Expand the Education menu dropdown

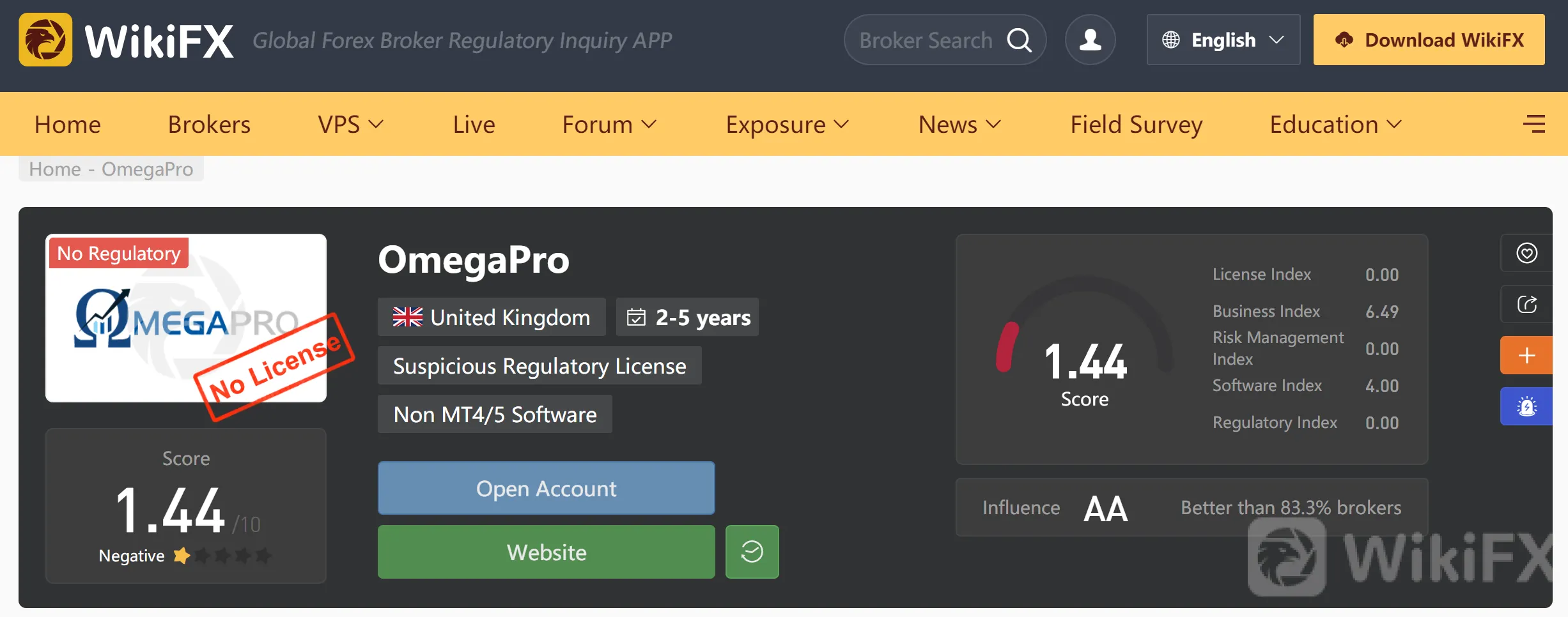(1336, 124)
